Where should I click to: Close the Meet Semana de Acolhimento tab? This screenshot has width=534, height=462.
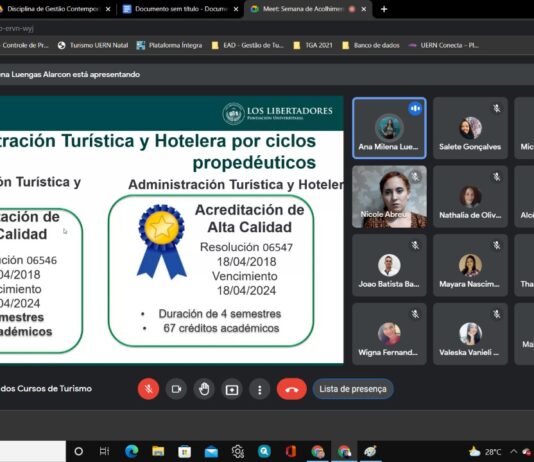coord(364,9)
